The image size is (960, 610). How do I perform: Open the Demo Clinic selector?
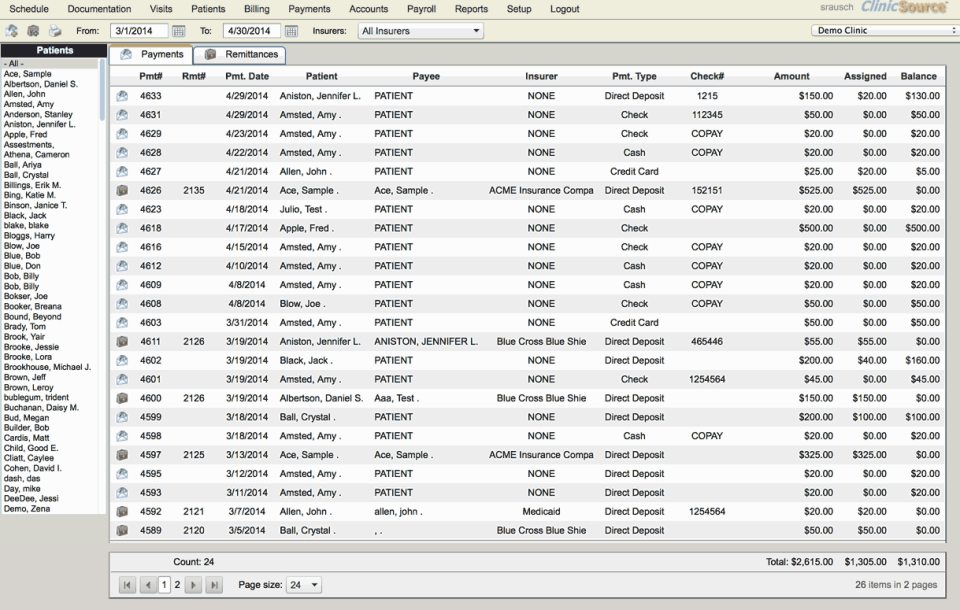click(885, 30)
